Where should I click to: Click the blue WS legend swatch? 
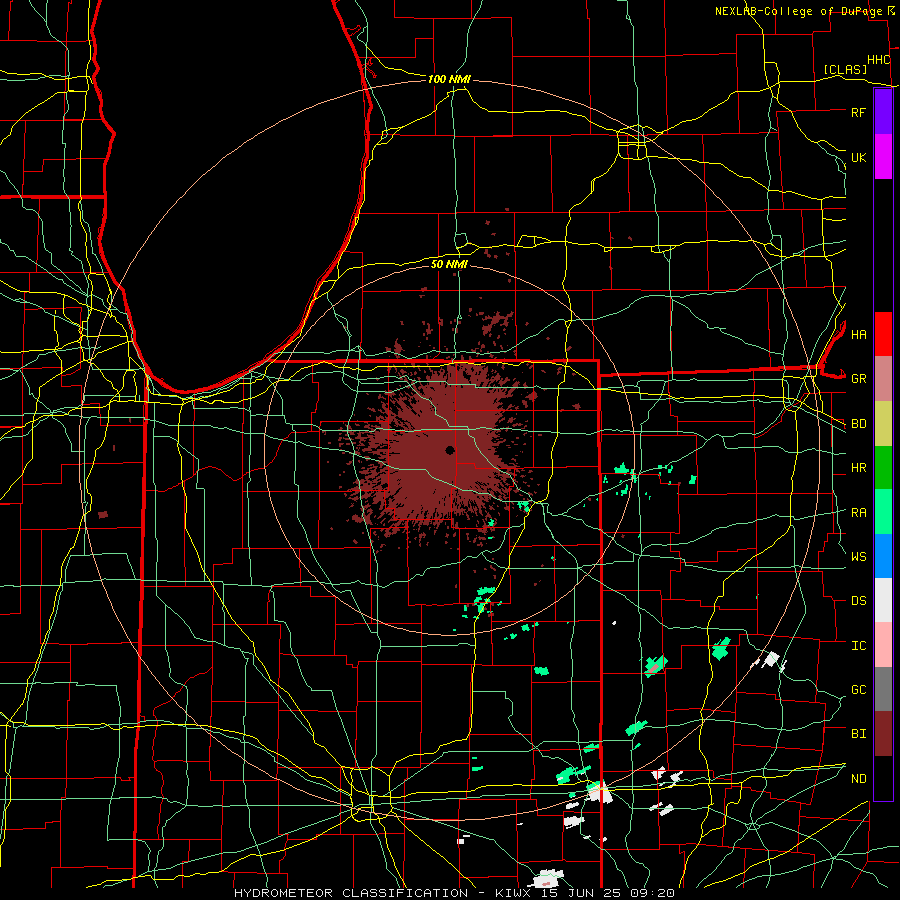coord(883,556)
